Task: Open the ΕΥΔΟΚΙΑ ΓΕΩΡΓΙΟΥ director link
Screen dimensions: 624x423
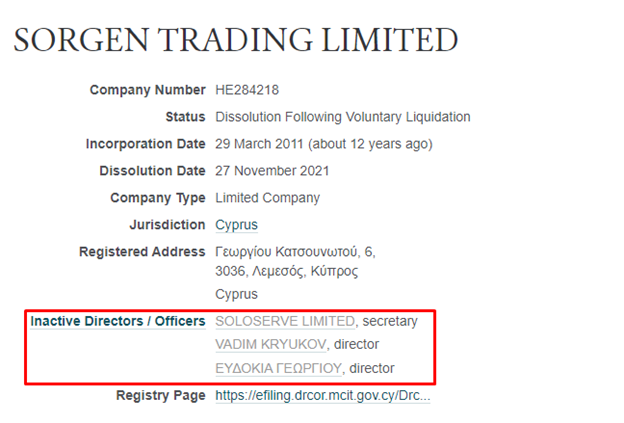Action: click(279, 368)
